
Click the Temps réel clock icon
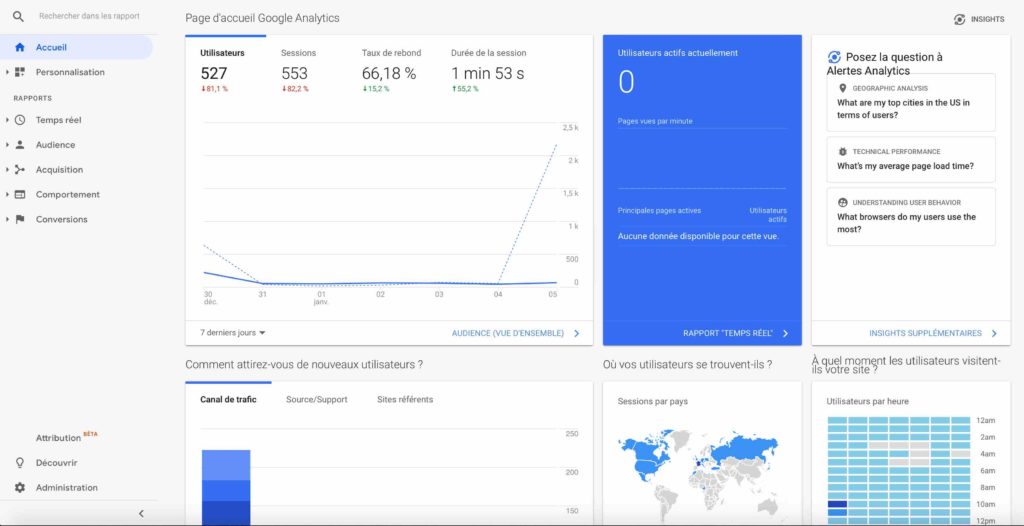20,120
